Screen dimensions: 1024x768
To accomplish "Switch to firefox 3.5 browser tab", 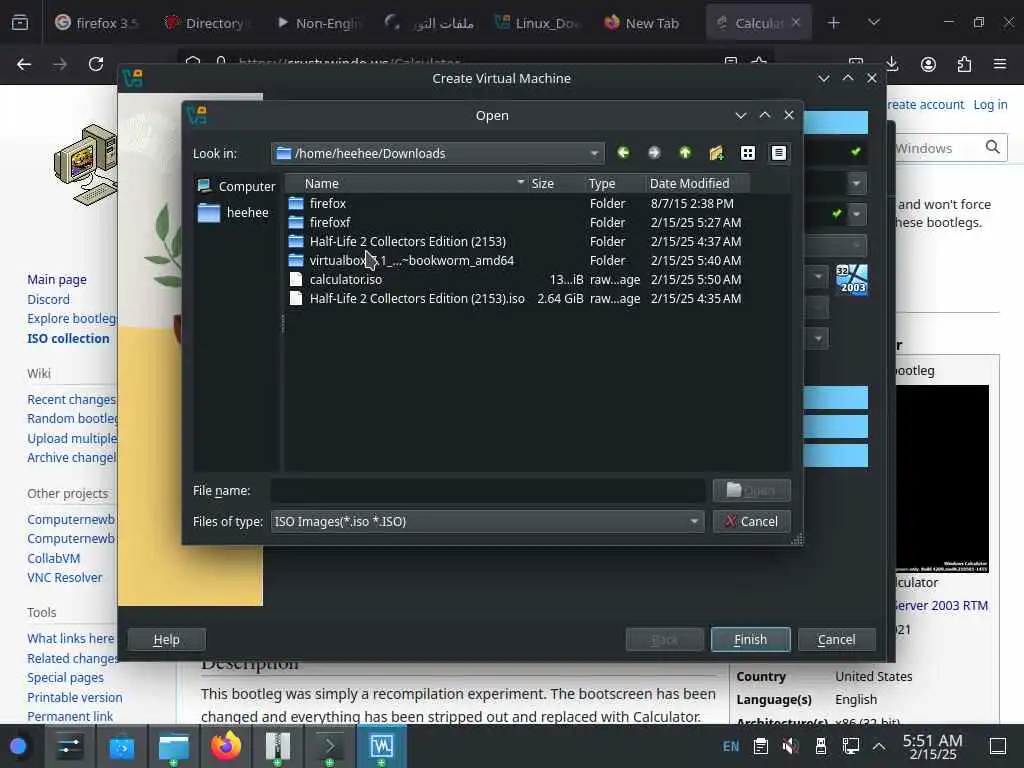I will [x=97, y=23].
